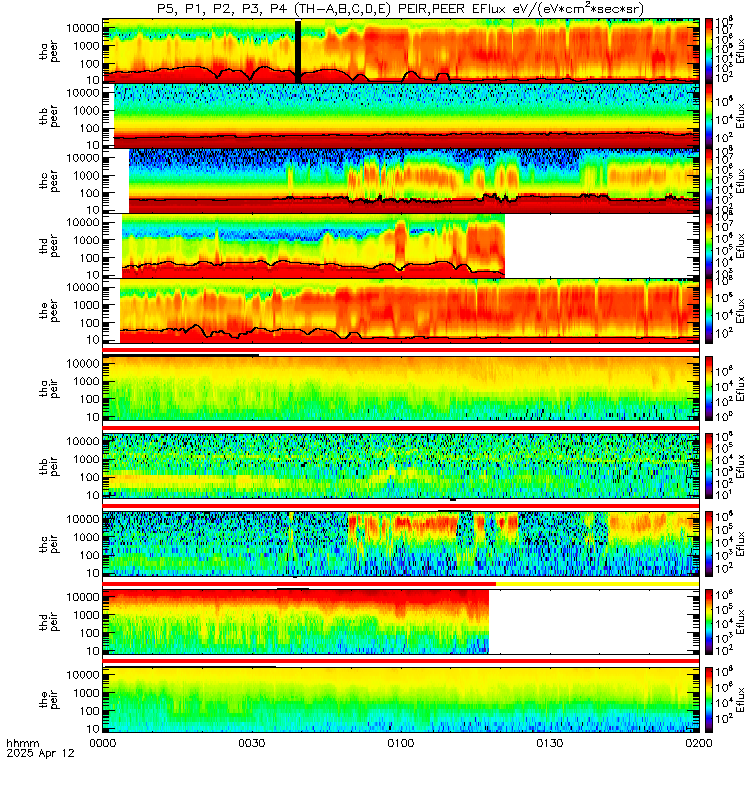Click the thb peer electron spectrogram panel

[x=401, y=116]
